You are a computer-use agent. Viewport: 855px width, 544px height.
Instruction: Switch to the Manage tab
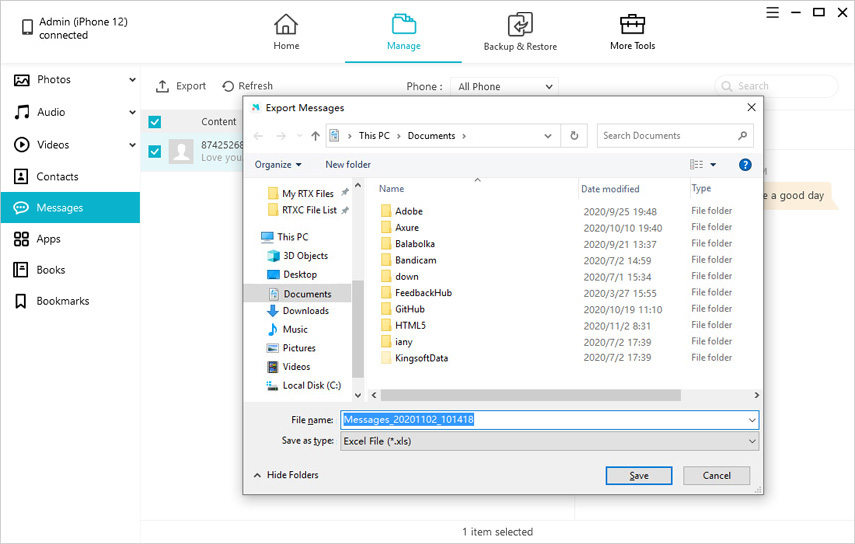(404, 32)
